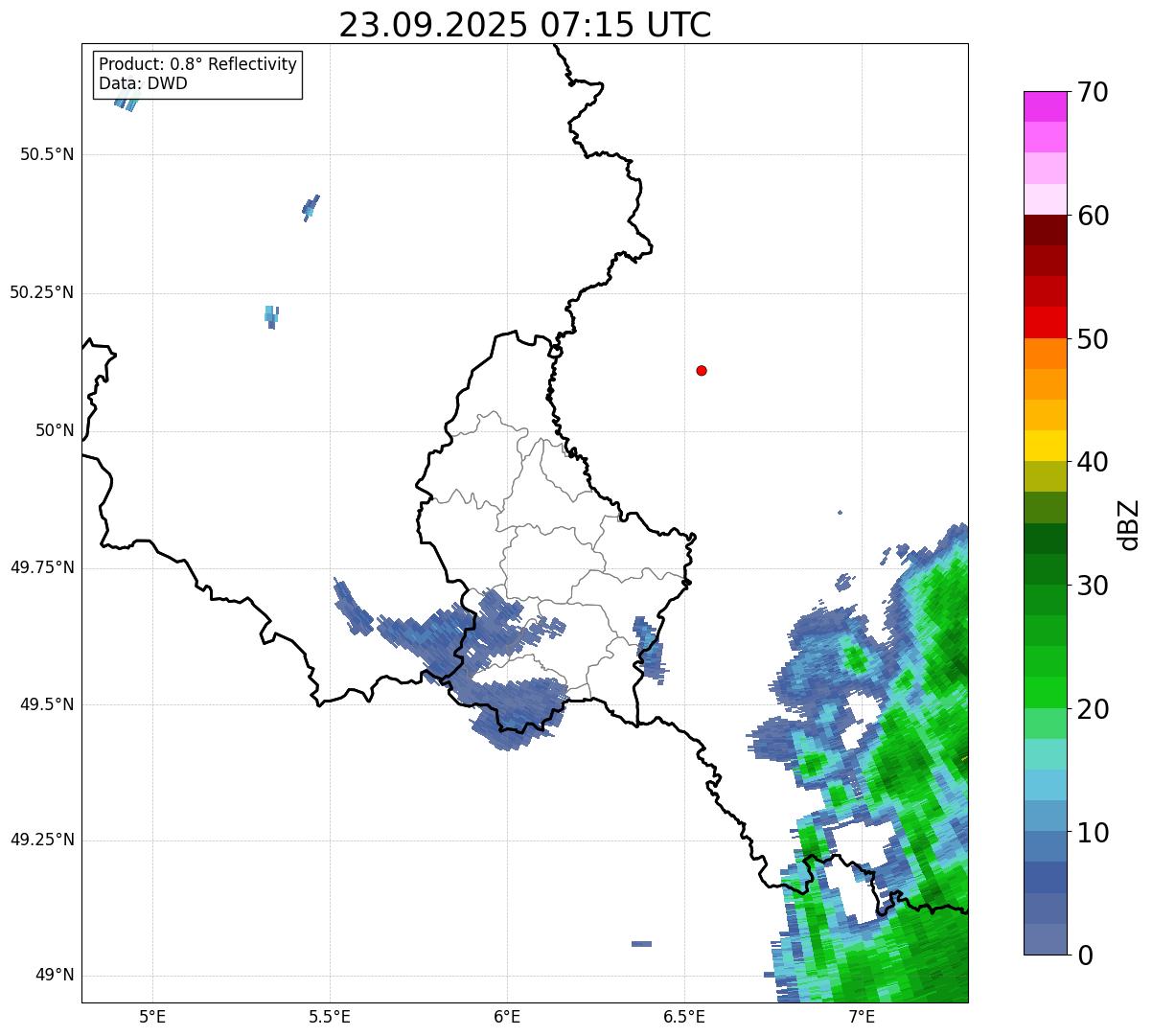
Task: Click the 50.5°N latitude label
Action: [x=47, y=154]
